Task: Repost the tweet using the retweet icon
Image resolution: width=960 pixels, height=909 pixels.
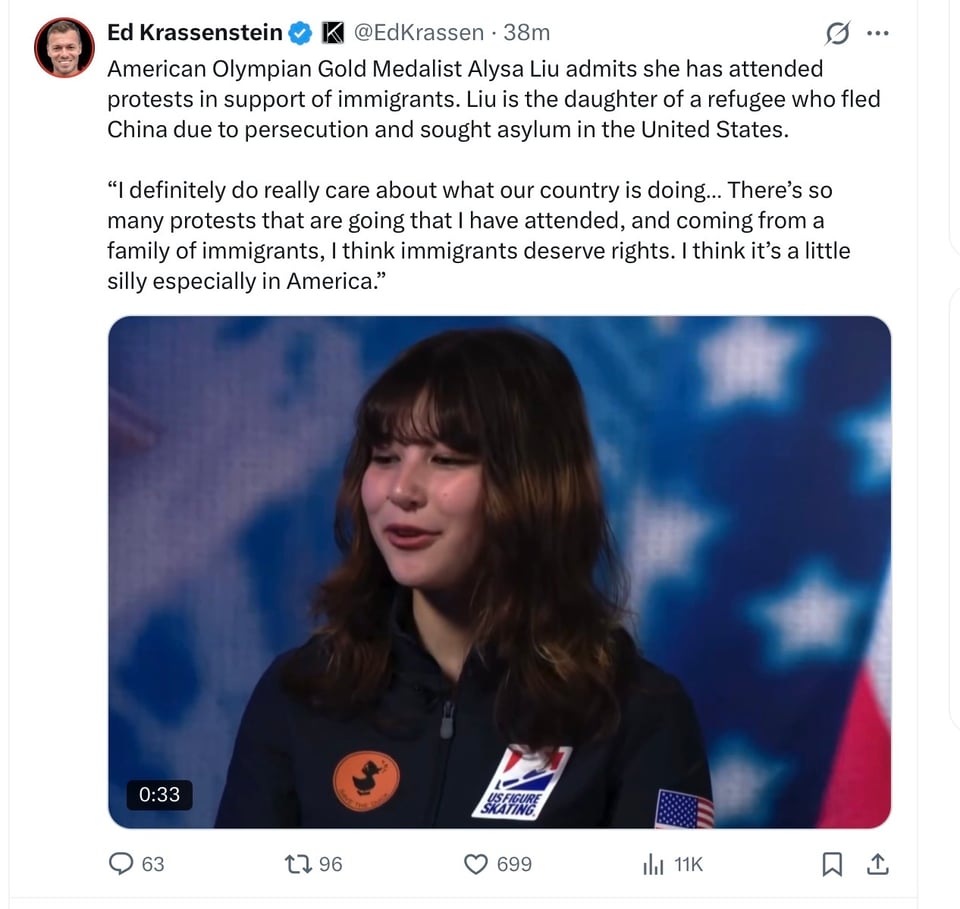Action: pos(299,863)
